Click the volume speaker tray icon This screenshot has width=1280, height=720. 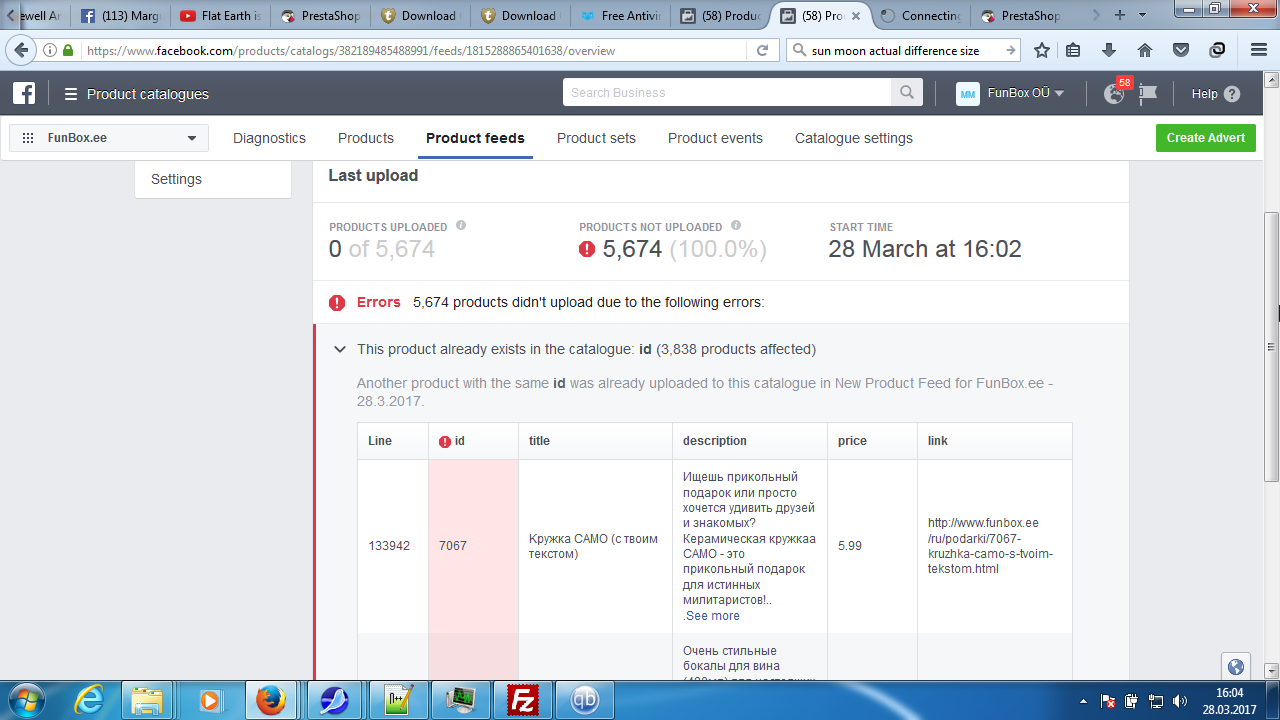(x=1180, y=701)
